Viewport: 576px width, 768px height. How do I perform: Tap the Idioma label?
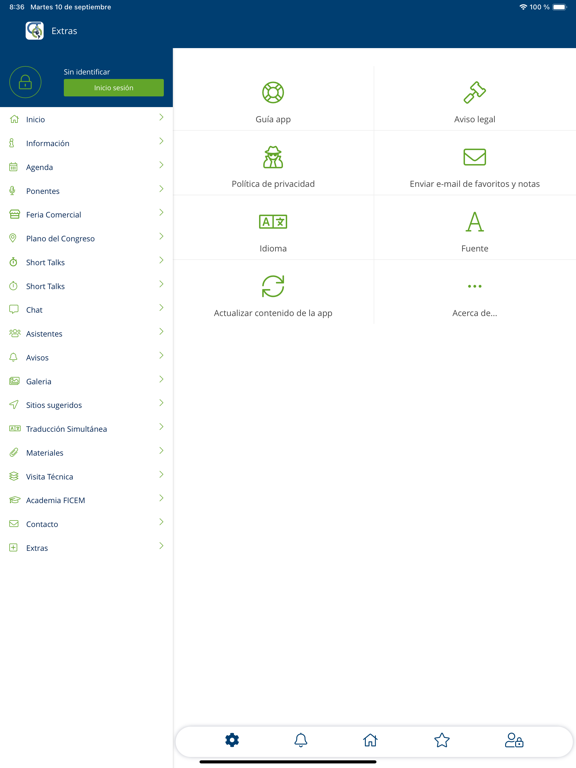(x=273, y=248)
